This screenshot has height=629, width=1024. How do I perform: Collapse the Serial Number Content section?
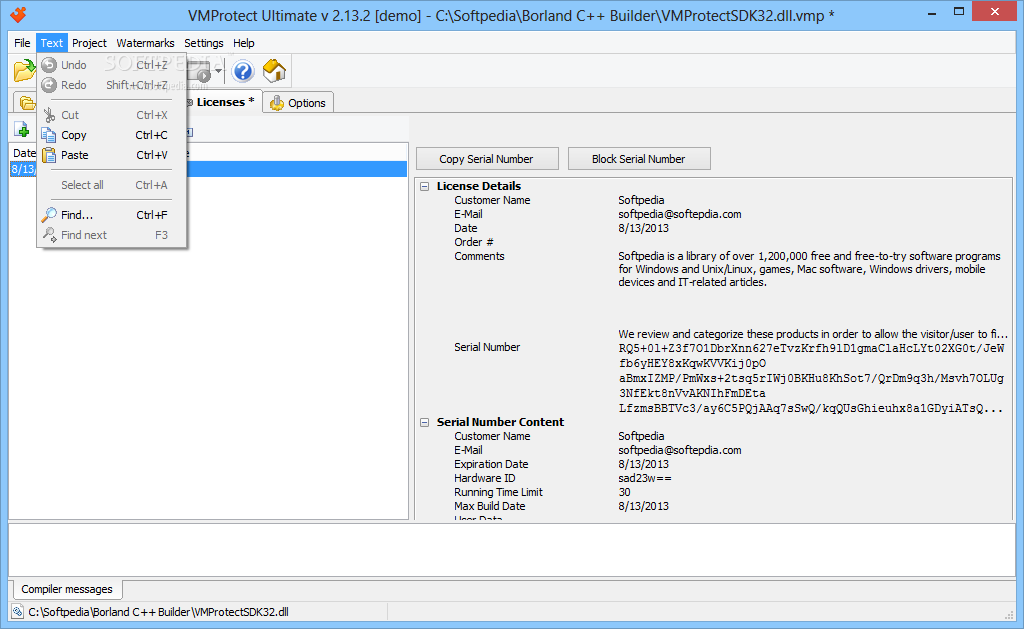coord(424,423)
